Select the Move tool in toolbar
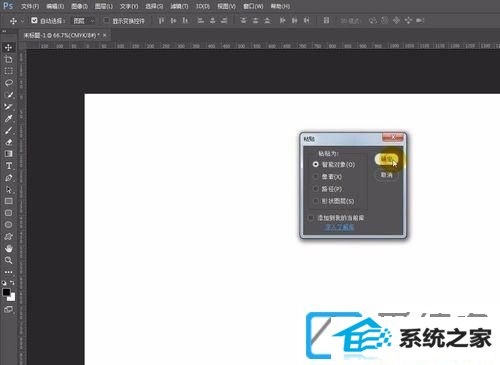Screen dimensions: 500x365 pyautogui.click(x=9, y=47)
